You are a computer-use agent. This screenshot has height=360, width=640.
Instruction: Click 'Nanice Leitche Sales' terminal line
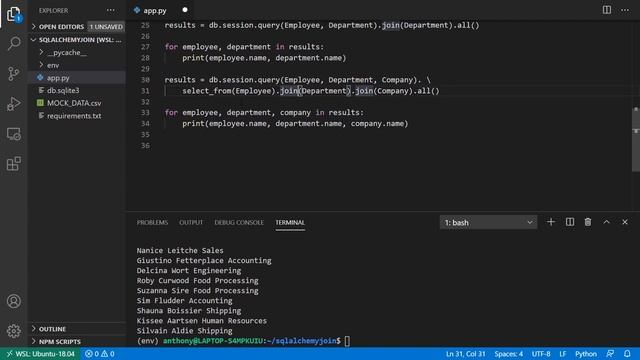point(180,251)
